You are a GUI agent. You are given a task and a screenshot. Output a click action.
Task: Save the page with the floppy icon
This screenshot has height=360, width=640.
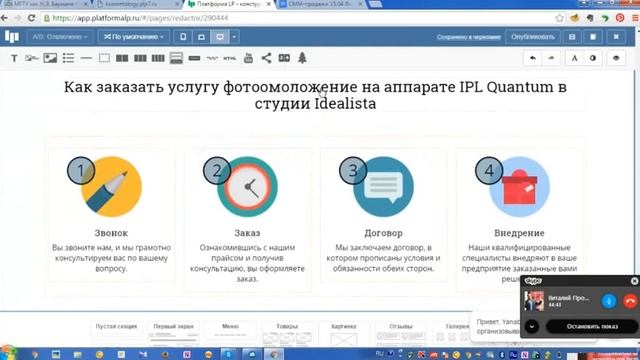tap(572, 37)
